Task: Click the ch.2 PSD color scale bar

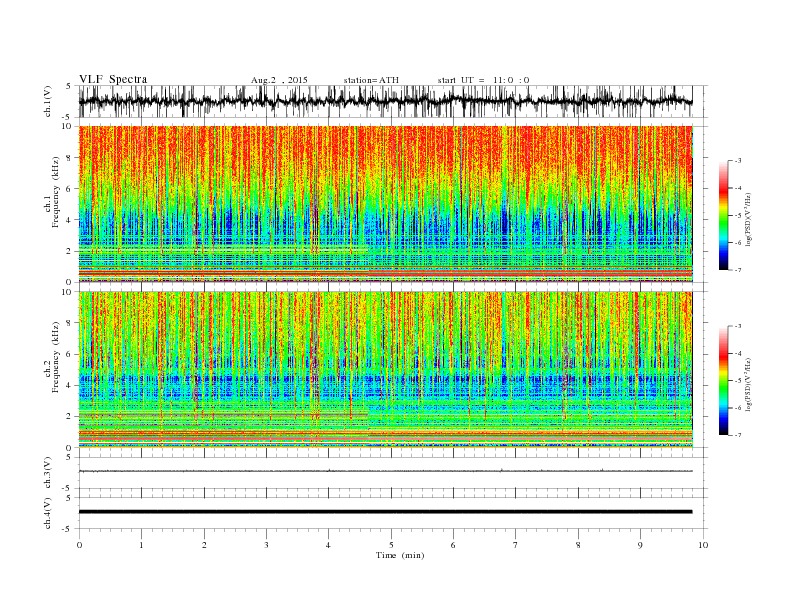Action: [724, 381]
